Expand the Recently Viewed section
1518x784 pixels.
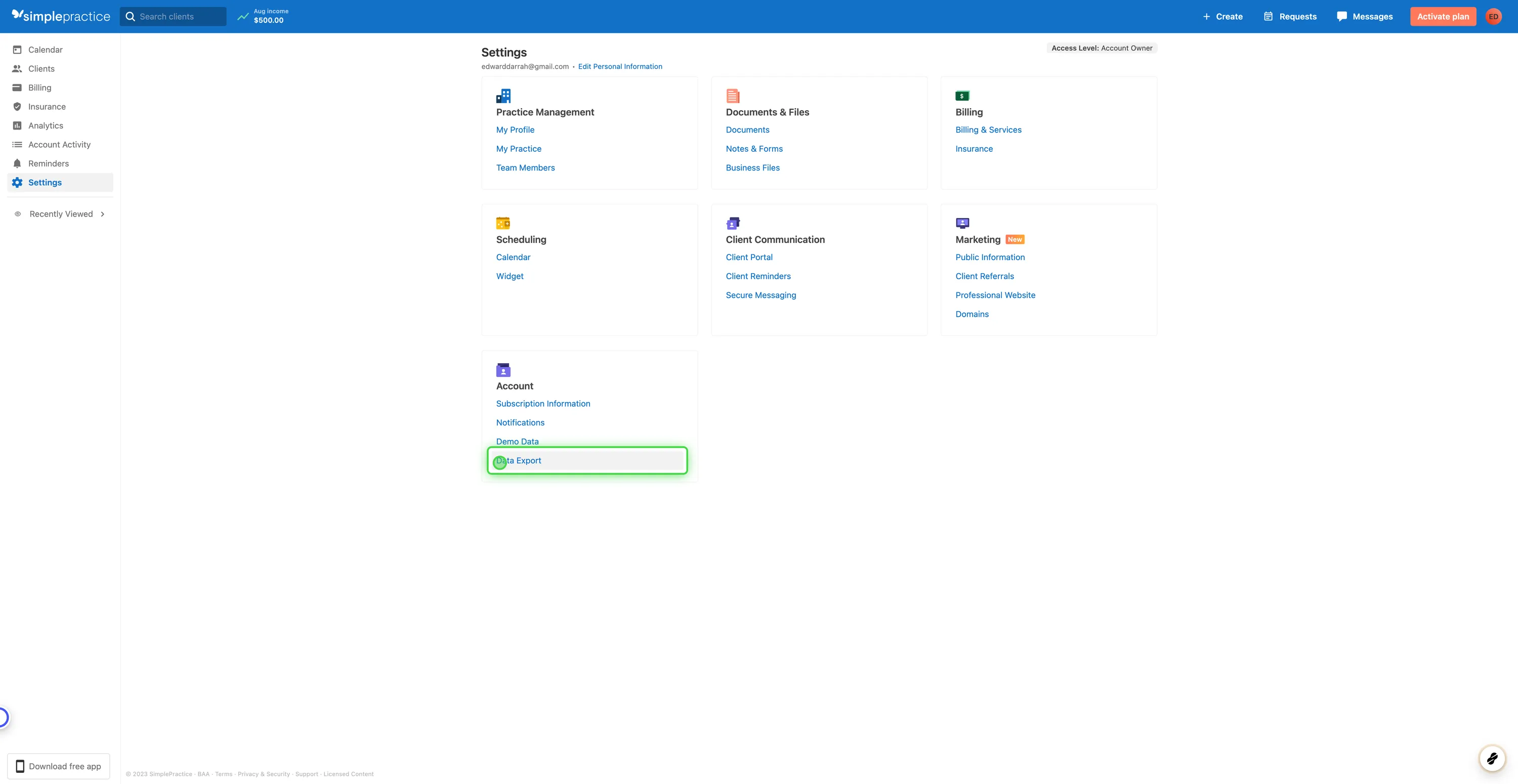click(x=61, y=213)
